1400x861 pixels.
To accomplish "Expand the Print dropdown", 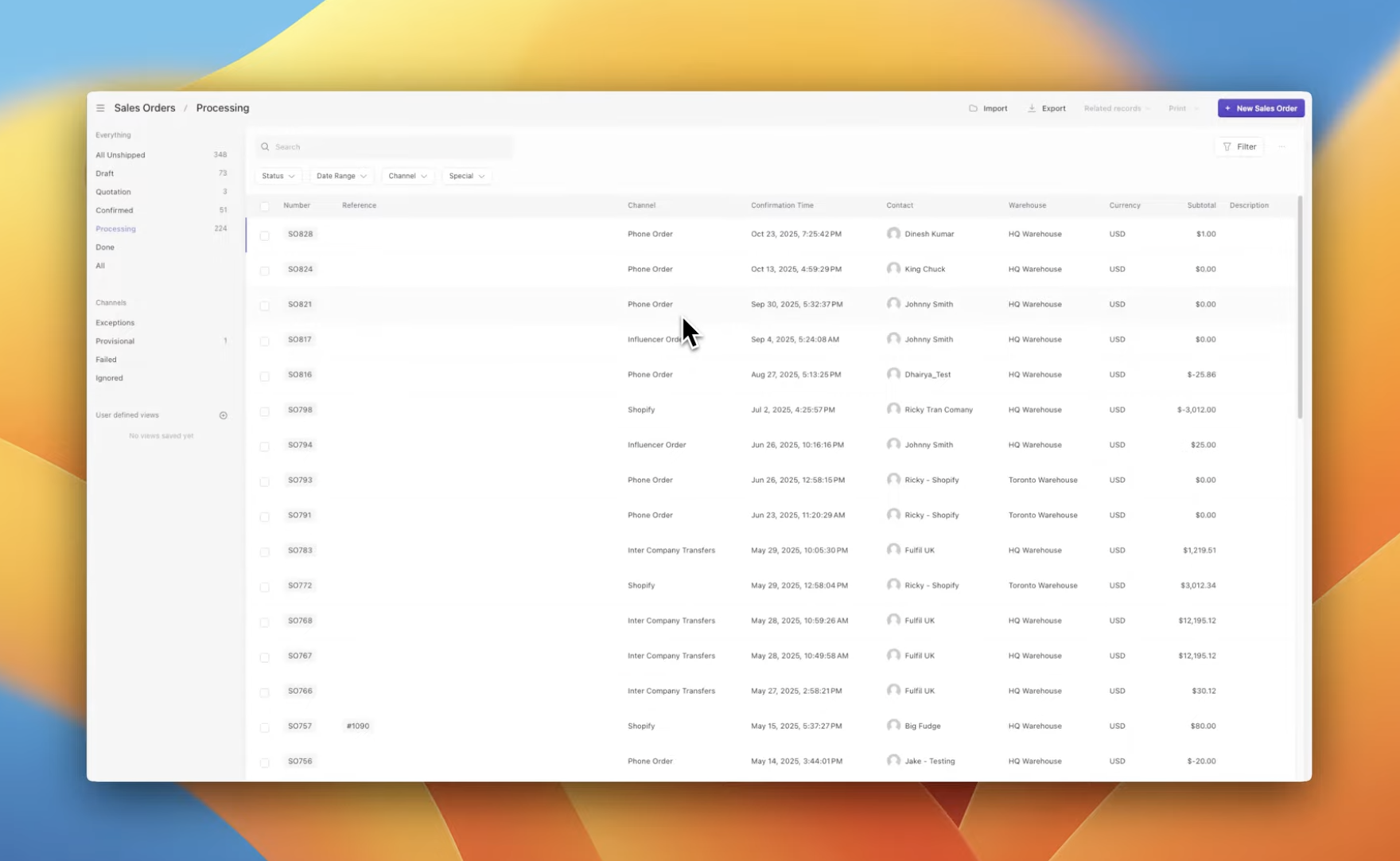I will 1184,108.
